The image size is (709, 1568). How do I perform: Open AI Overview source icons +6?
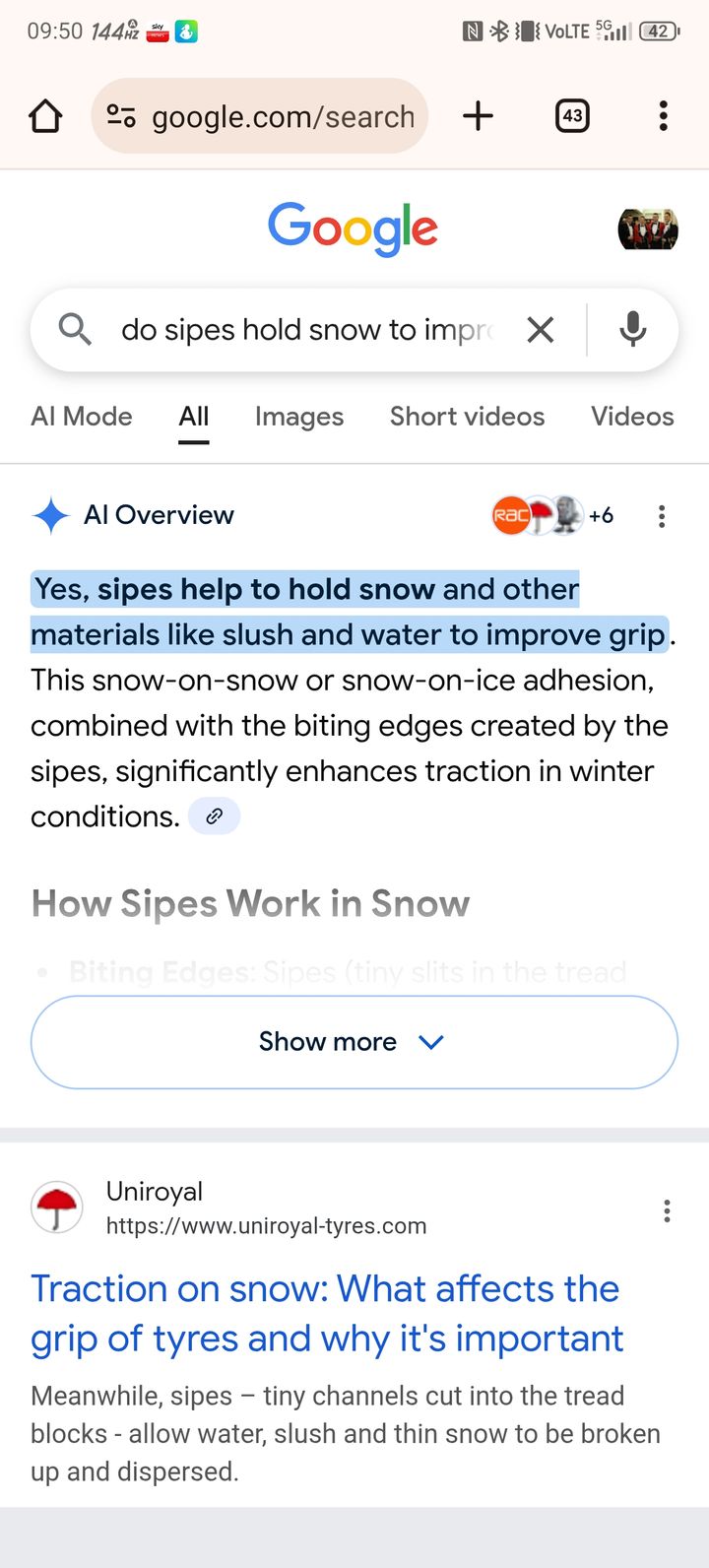tap(552, 515)
